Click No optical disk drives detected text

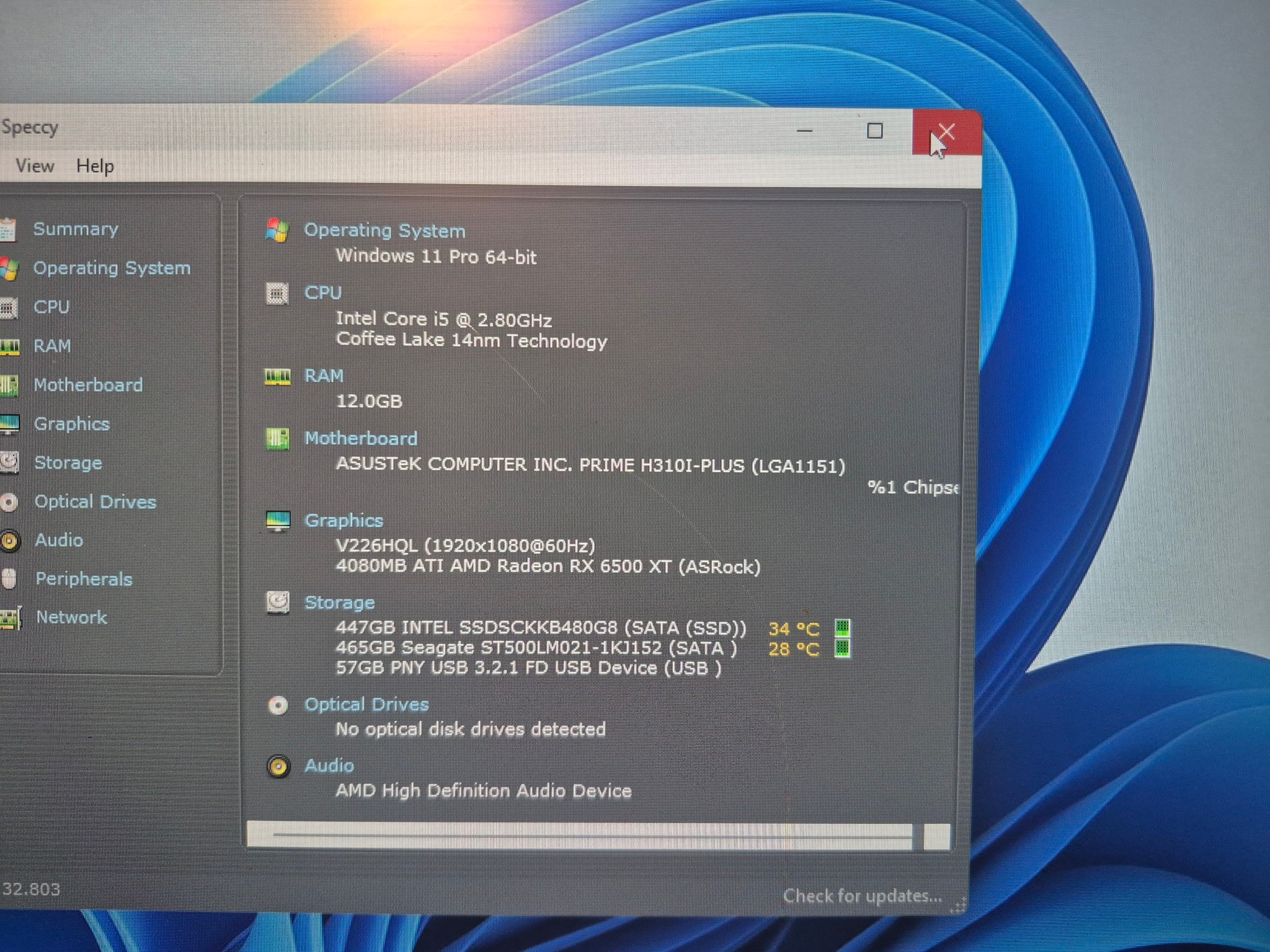click(x=471, y=729)
